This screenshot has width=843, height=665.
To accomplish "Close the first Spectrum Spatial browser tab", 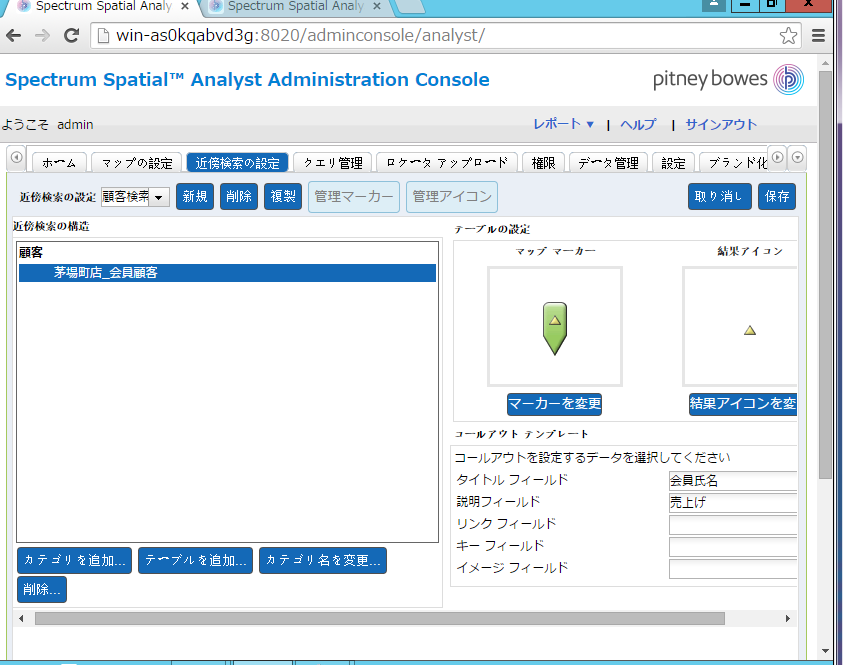I will click(185, 6).
